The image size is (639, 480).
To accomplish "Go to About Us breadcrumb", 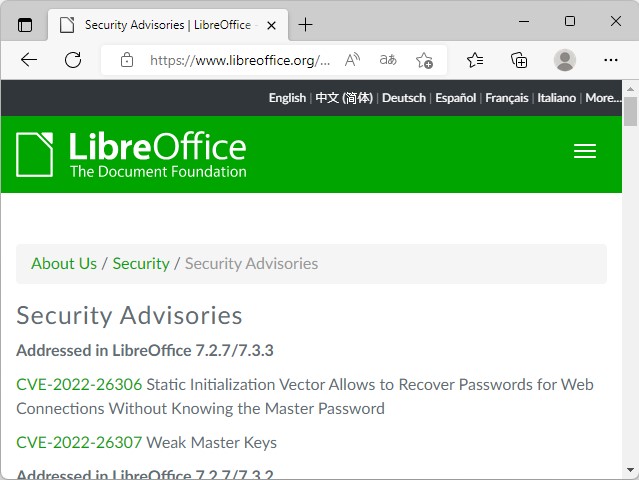I will pyautogui.click(x=64, y=263).
